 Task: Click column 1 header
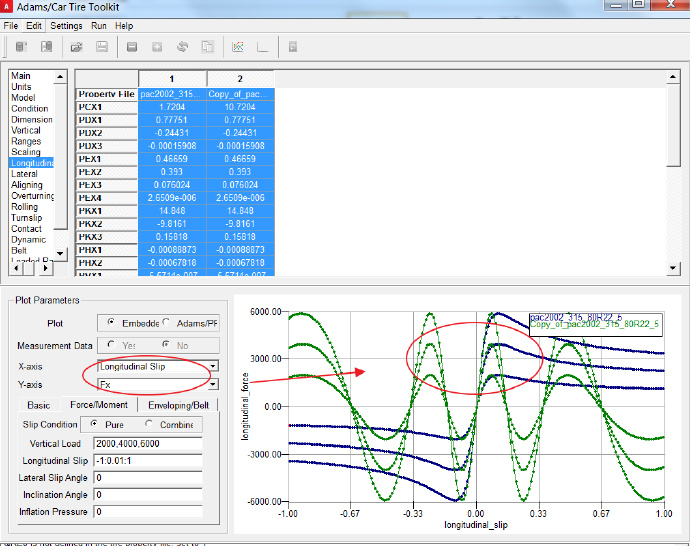(x=172, y=79)
